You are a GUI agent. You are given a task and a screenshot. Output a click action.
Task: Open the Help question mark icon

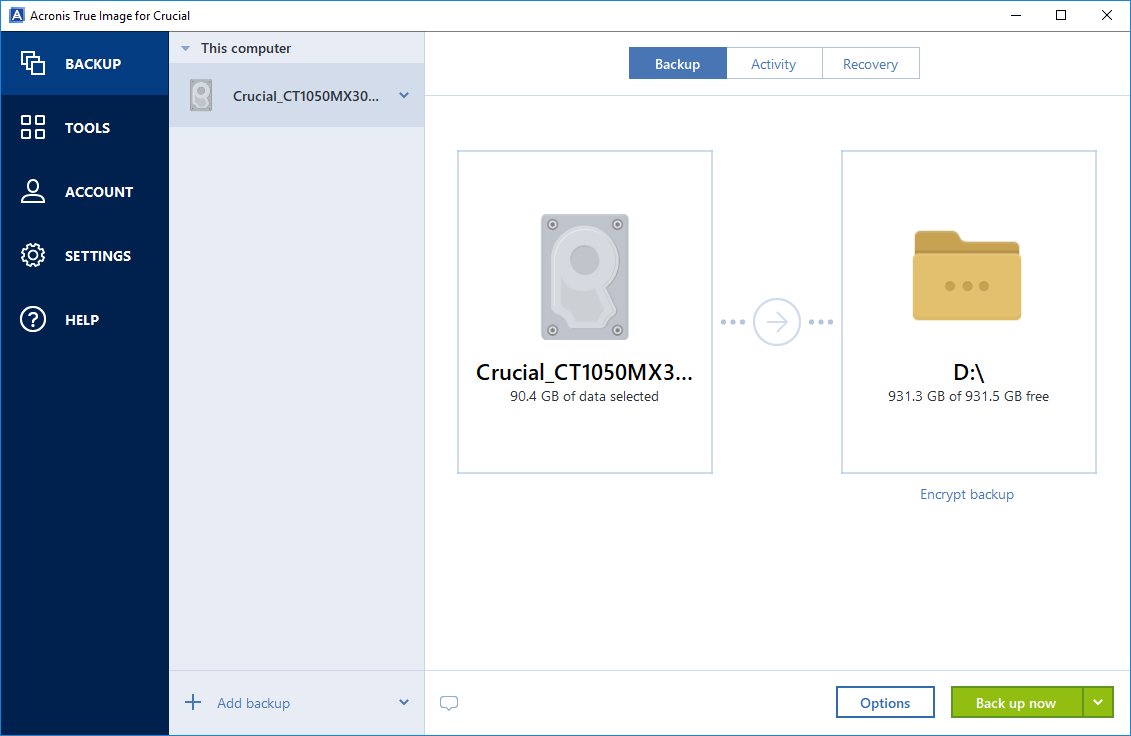[x=32, y=319]
